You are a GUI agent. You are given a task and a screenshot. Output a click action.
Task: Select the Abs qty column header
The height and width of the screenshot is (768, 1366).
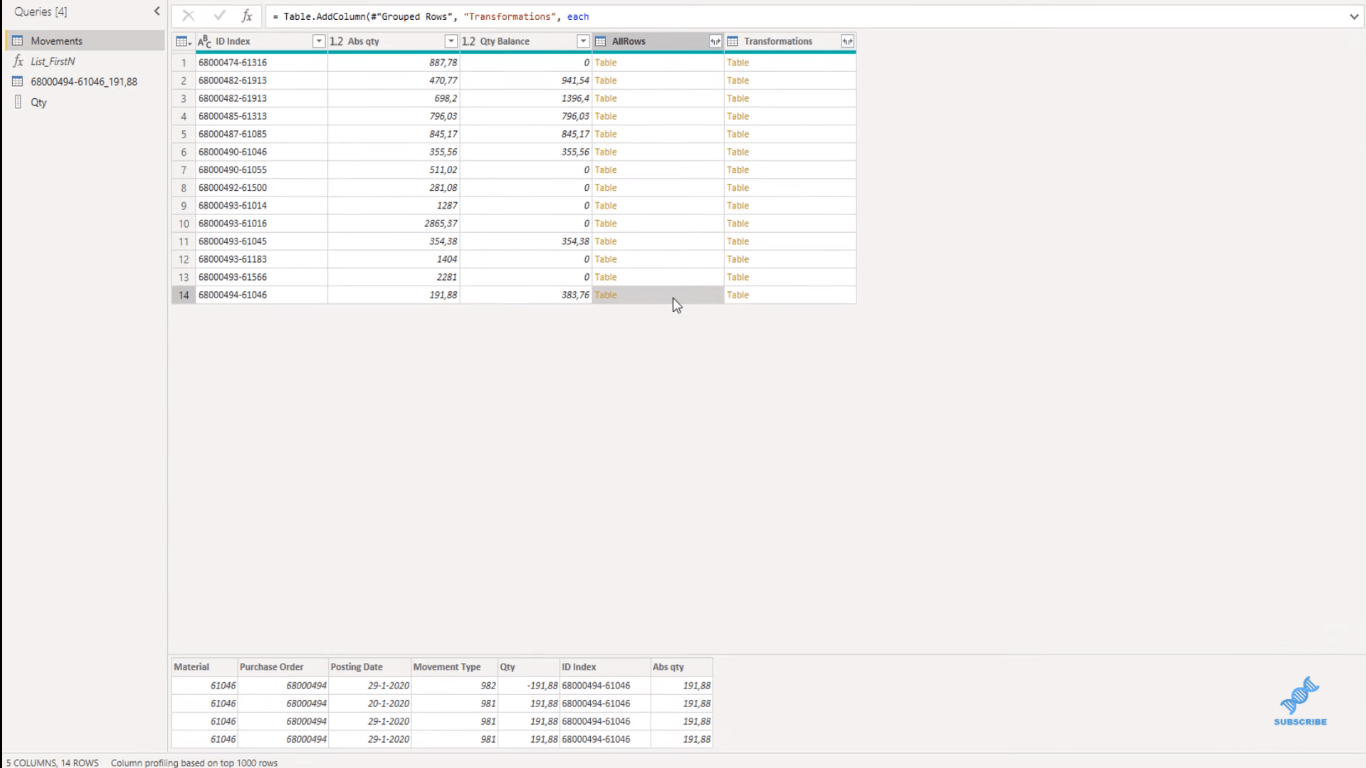tap(393, 41)
